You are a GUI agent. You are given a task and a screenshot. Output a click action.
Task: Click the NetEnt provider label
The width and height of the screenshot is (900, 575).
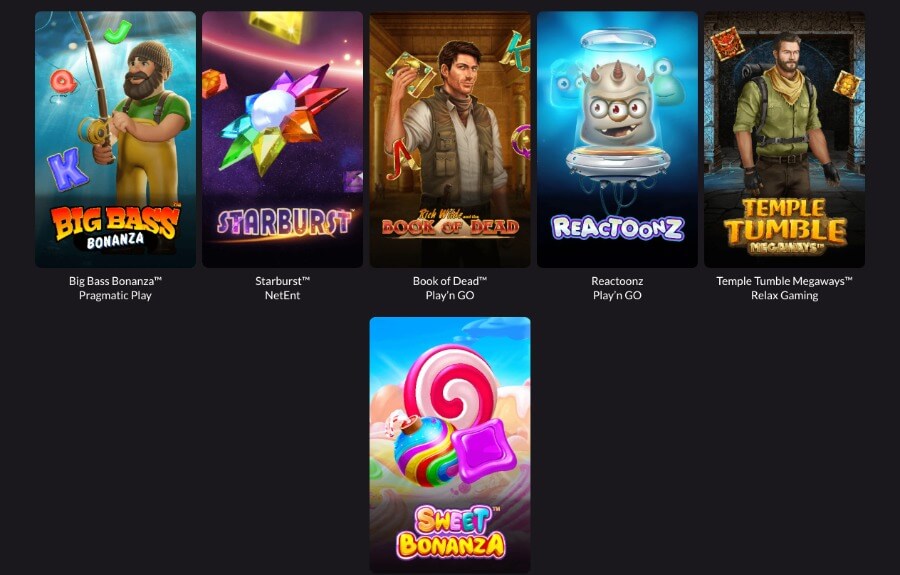(x=282, y=296)
